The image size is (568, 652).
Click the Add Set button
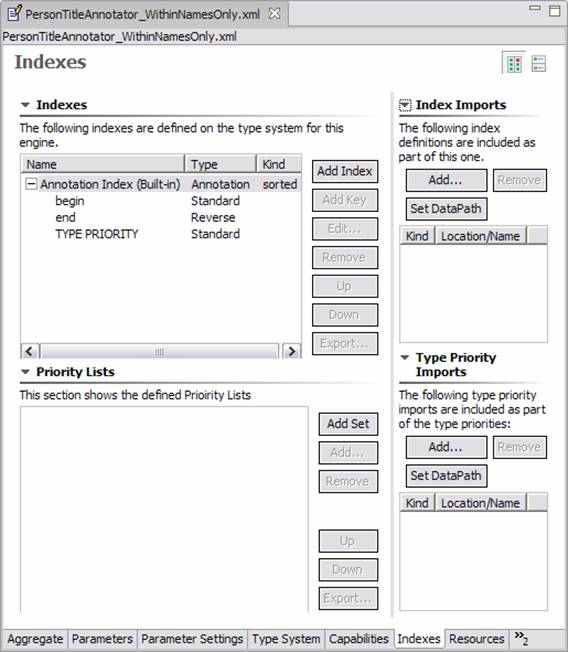point(348,424)
